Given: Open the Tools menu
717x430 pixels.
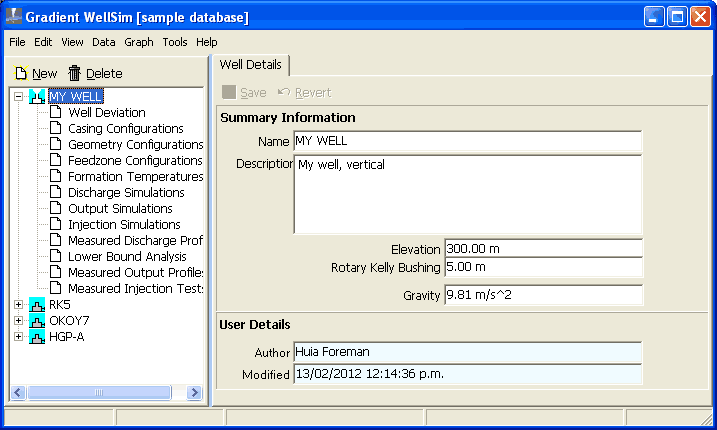Looking at the screenshot, I should pyautogui.click(x=175, y=42).
